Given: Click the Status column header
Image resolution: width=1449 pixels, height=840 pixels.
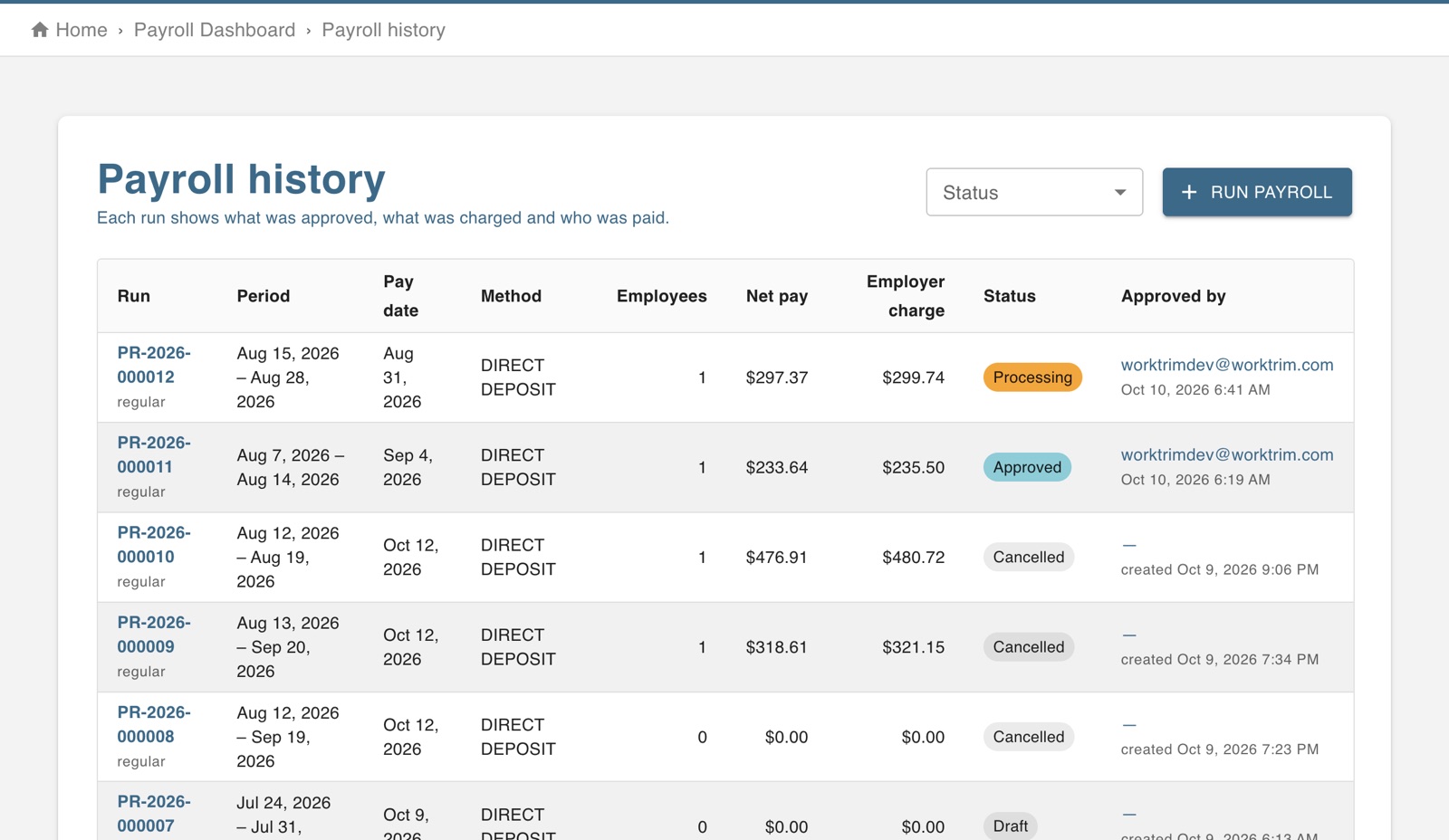Looking at the screenshot, I should 1010,296.
